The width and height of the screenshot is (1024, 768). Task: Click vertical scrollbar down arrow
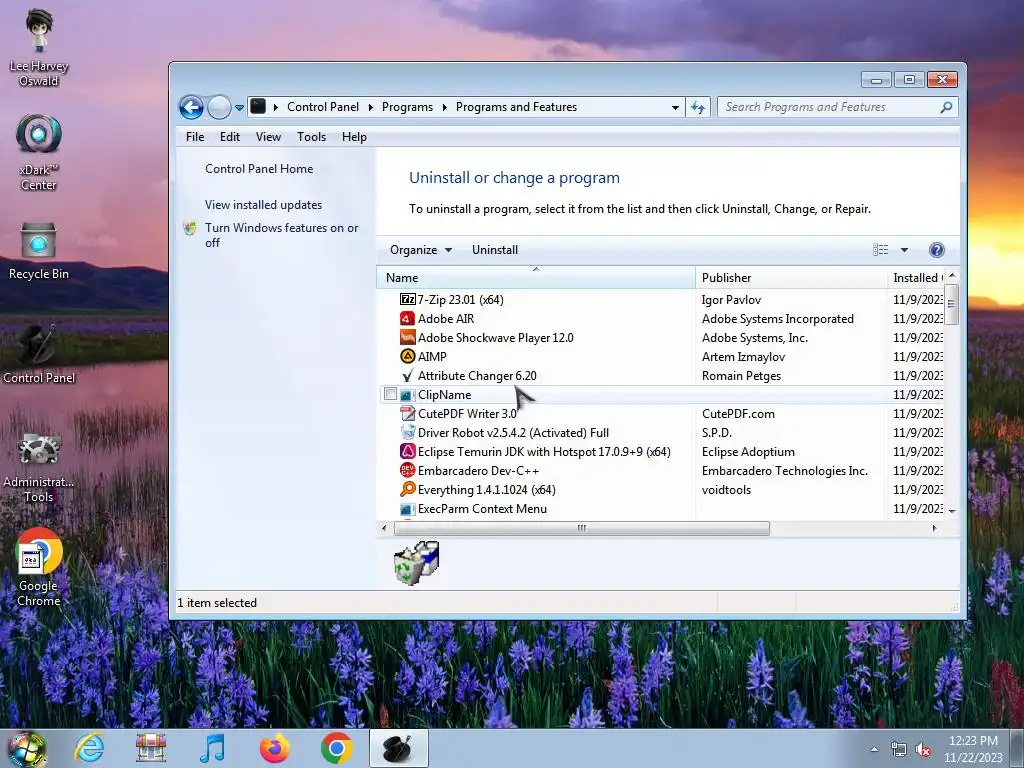[x=952, y=511]
